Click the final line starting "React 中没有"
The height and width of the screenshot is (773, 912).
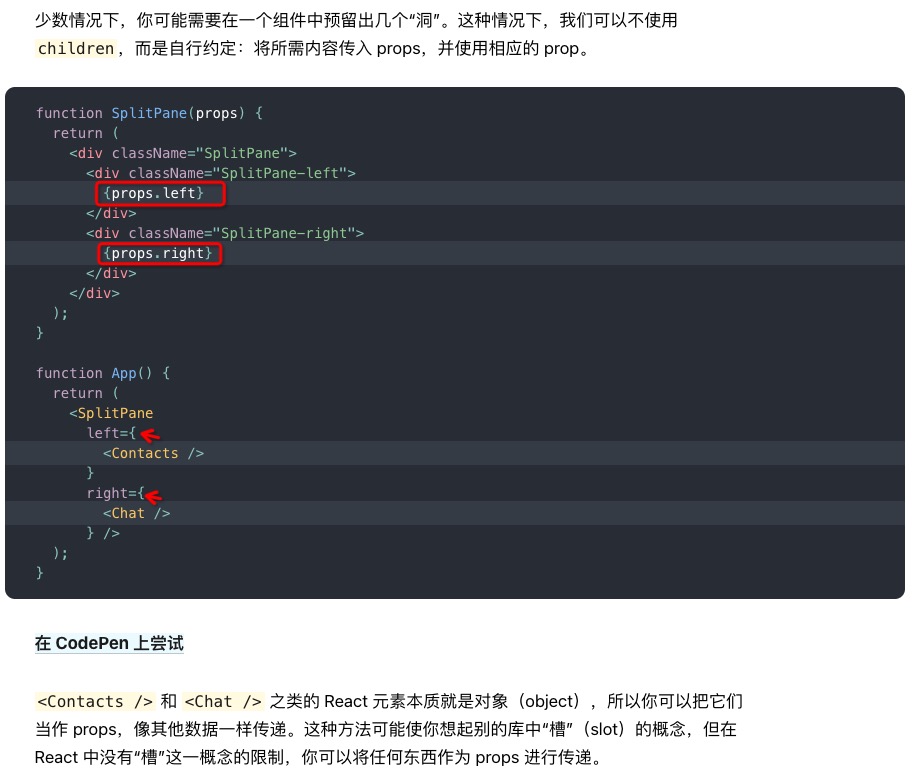[x=318, y=757]
